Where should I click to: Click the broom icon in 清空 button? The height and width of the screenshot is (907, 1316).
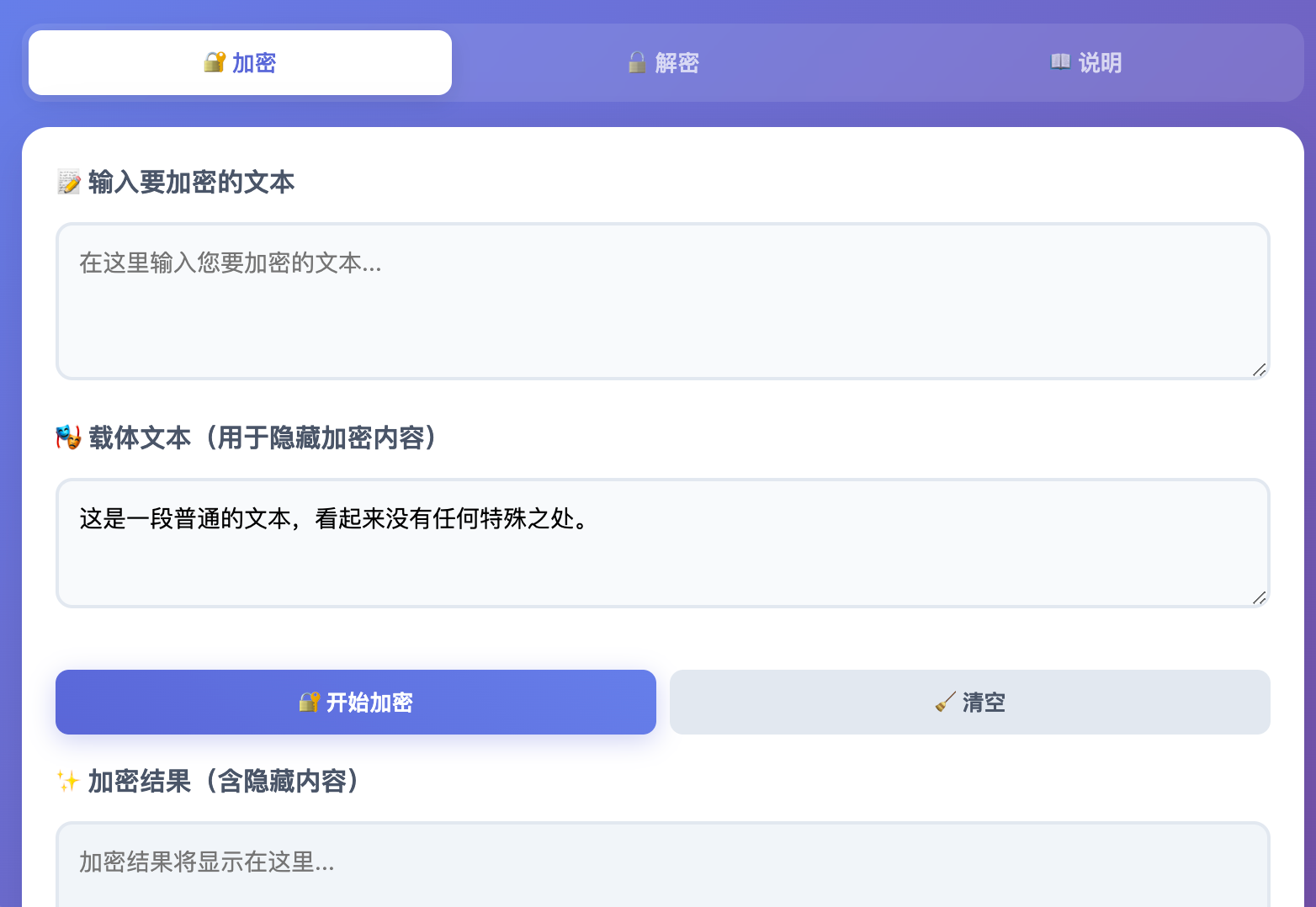tap(946, 702)
